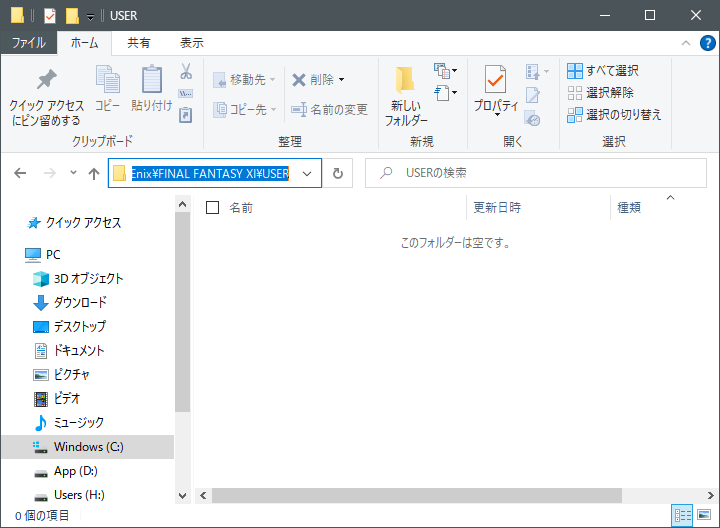Viewport: 720px width, 528px height.
Task: Switch to details view icon in status bar
Action: coord(682,515)
